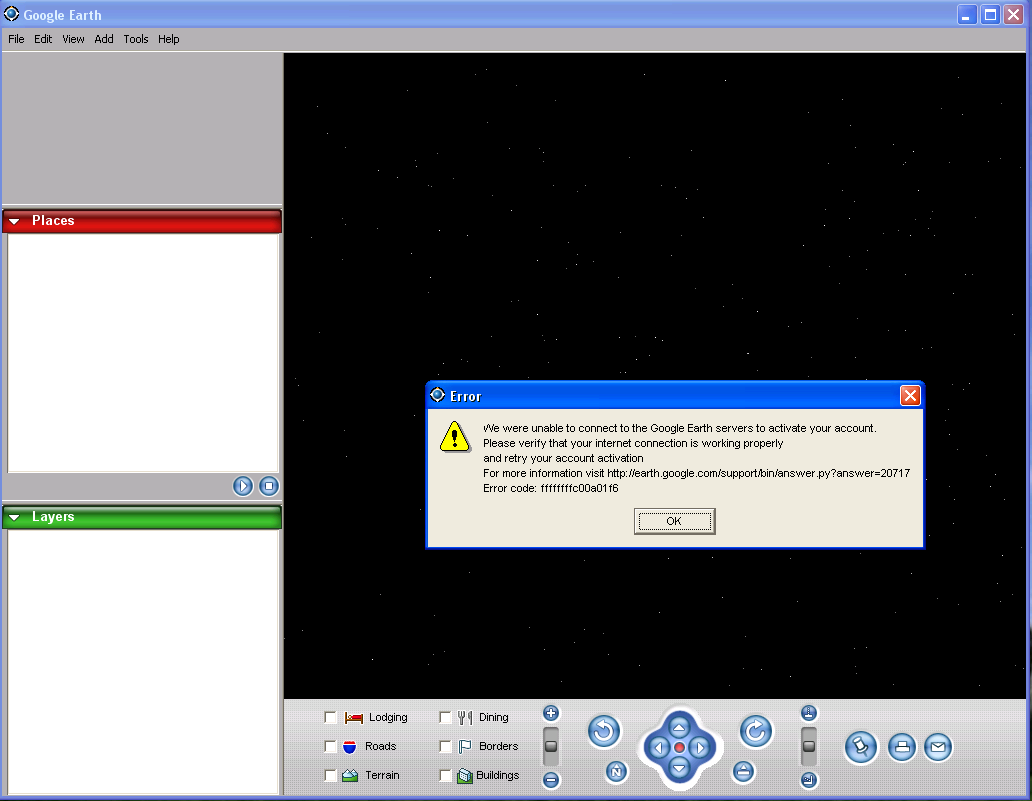Open the View menu

73,39
